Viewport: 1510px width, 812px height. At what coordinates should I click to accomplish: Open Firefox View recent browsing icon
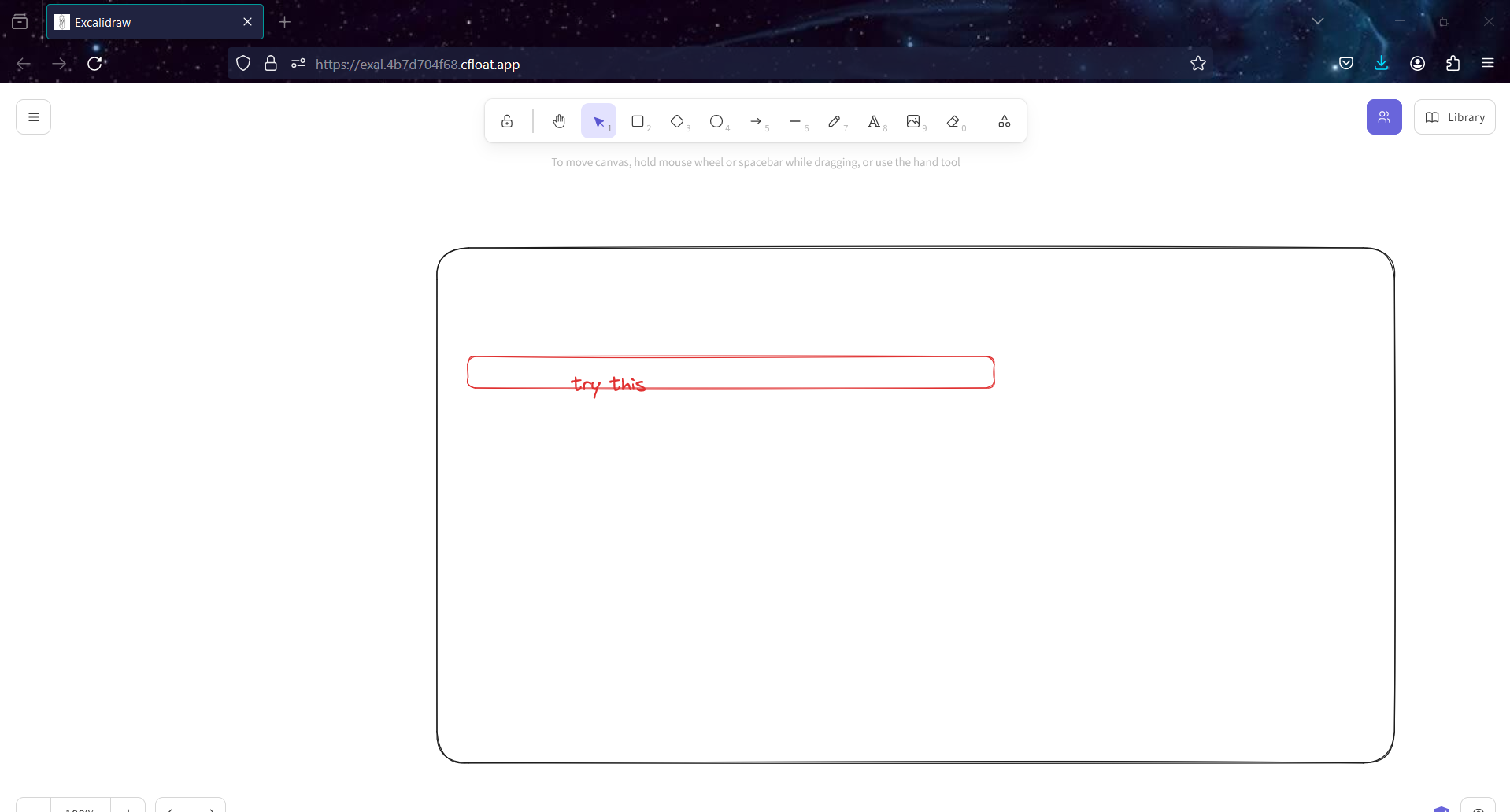pos(20,22)
